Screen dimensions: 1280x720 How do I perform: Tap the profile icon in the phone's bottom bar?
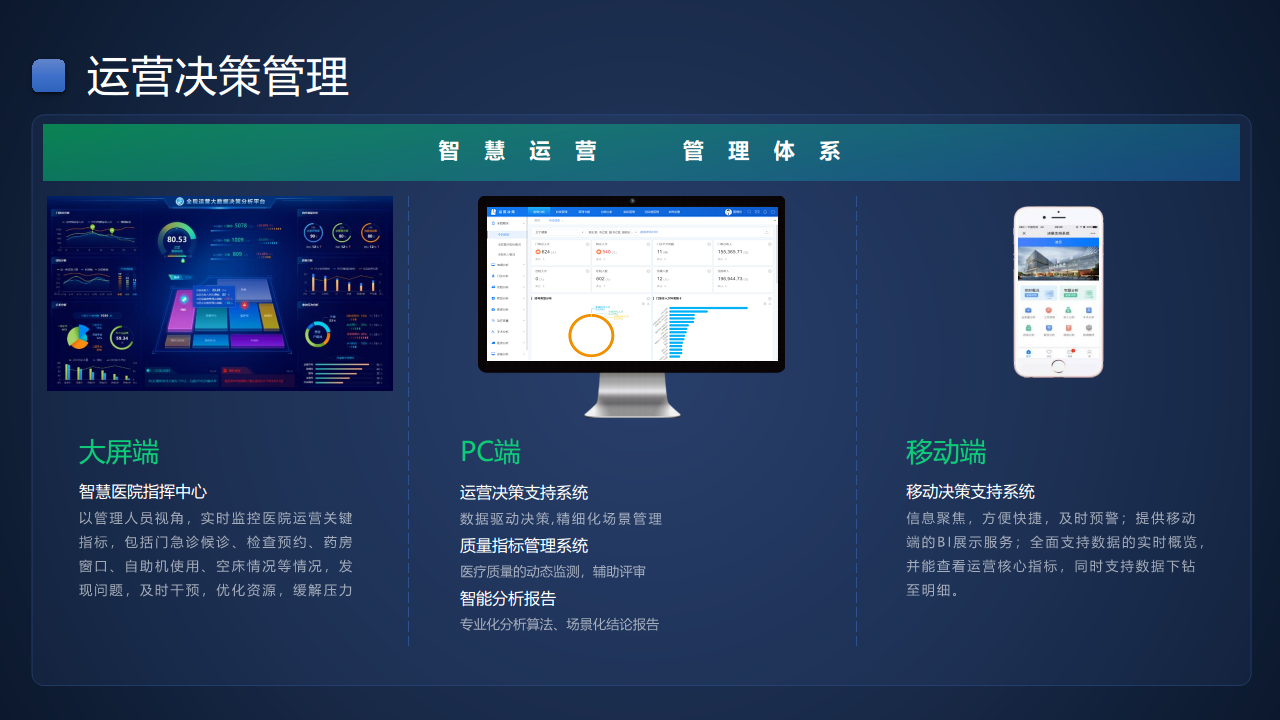[1089, 352]
